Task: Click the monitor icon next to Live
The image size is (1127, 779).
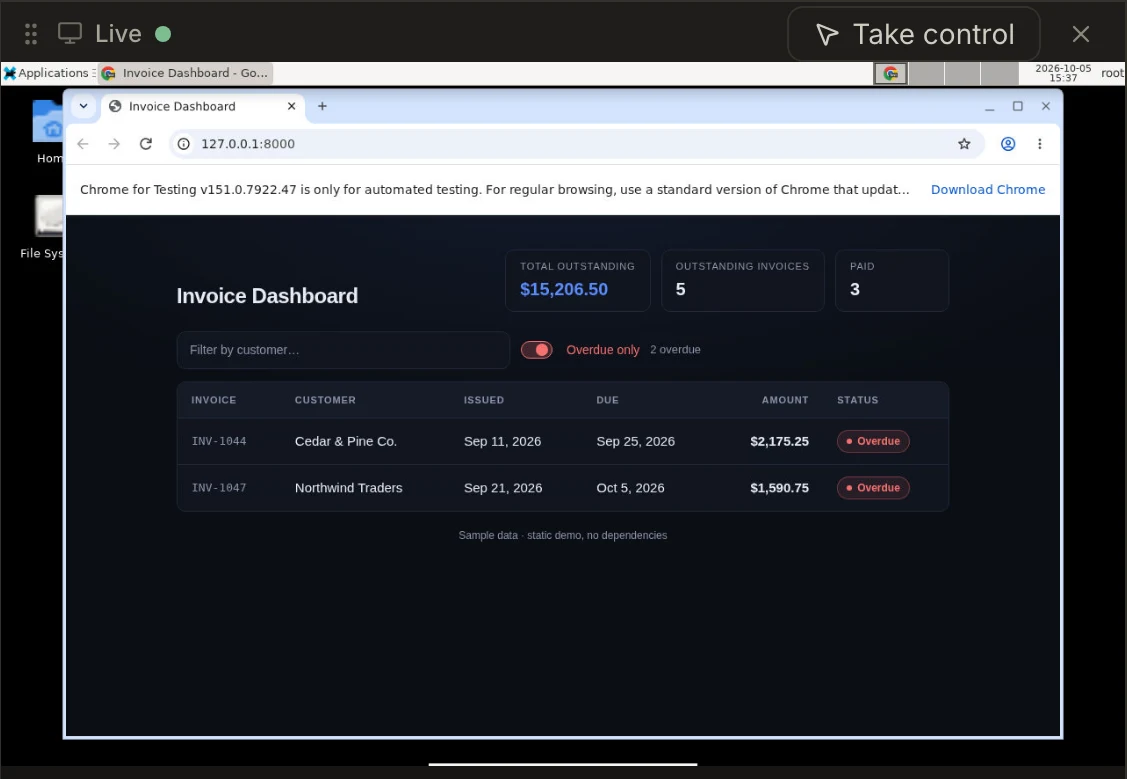Action: (70, 34)
